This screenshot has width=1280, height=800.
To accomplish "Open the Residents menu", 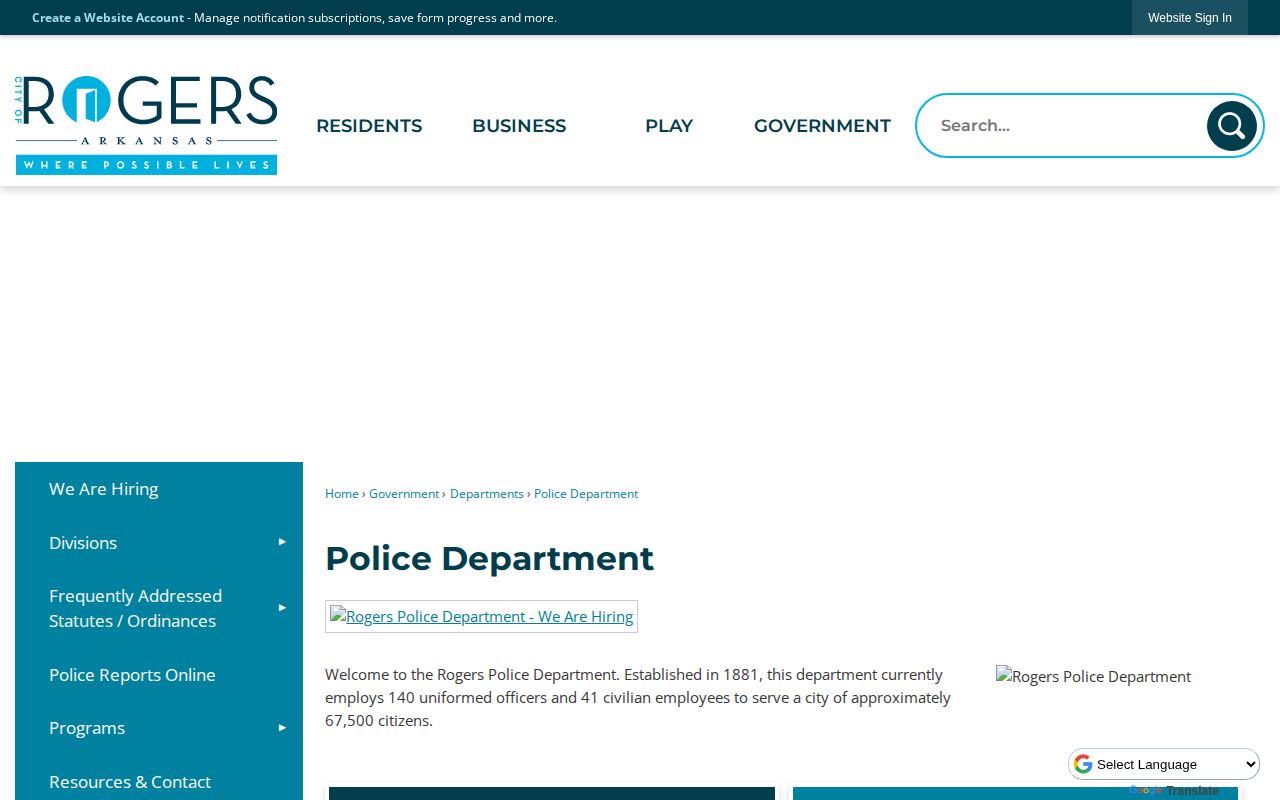I will tap(369, 126).
